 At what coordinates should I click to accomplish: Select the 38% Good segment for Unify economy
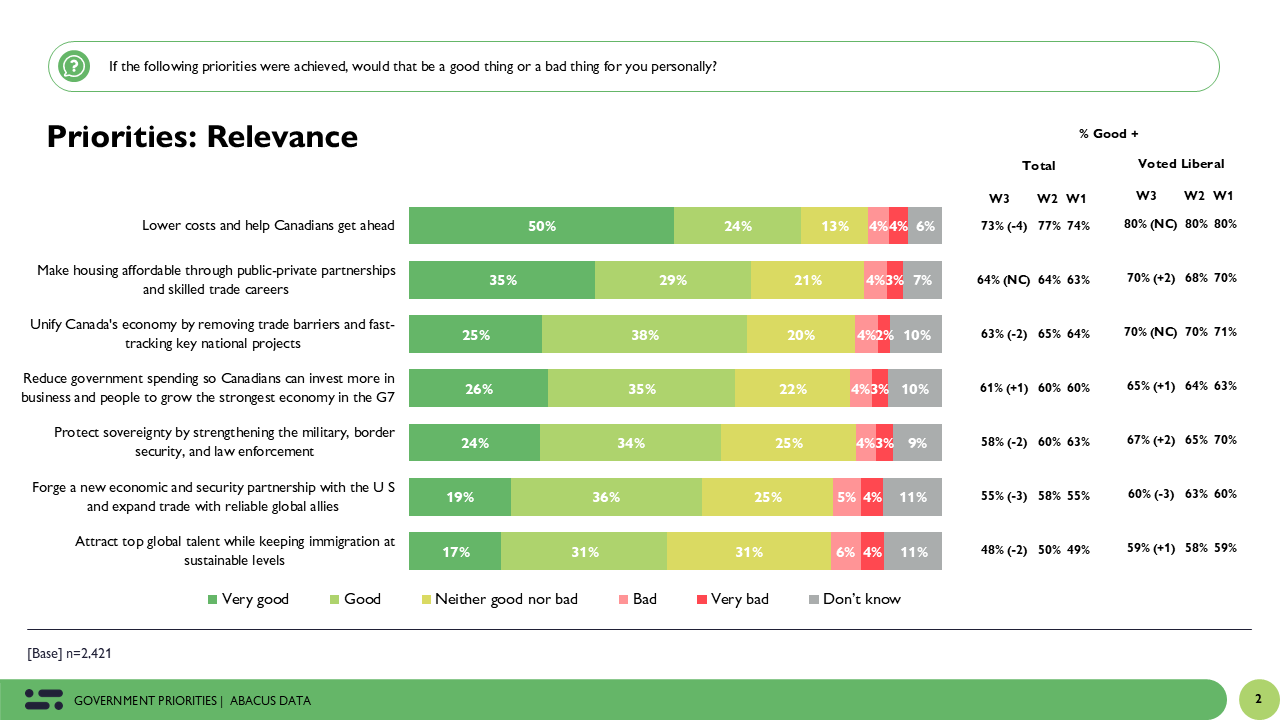(x=644, y=335)
